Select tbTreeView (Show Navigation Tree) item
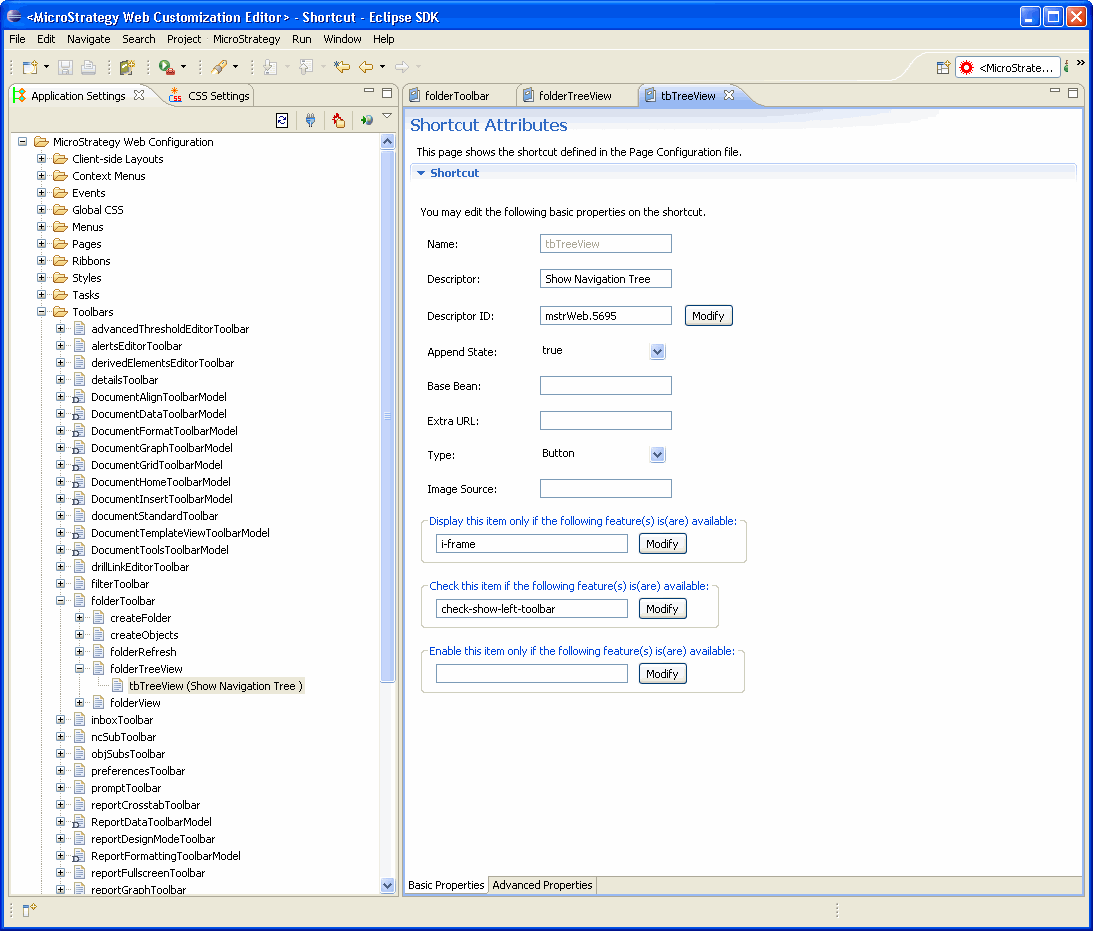 (x=215, y=686)
